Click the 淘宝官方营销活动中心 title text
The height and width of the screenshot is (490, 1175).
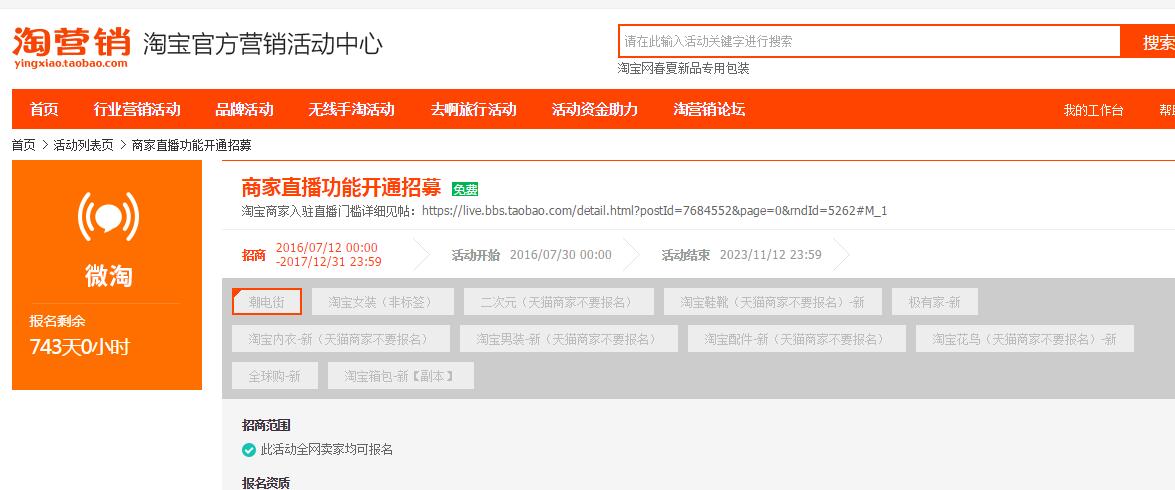point(262,44)
